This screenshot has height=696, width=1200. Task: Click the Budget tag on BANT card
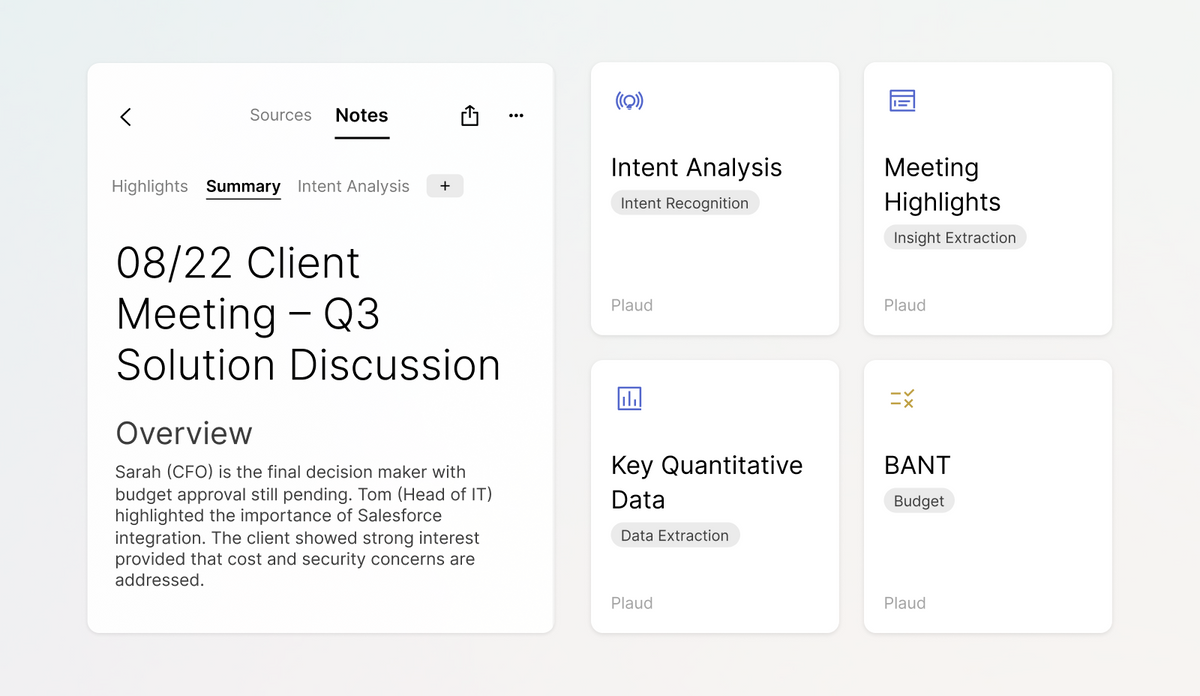(918, 501)
